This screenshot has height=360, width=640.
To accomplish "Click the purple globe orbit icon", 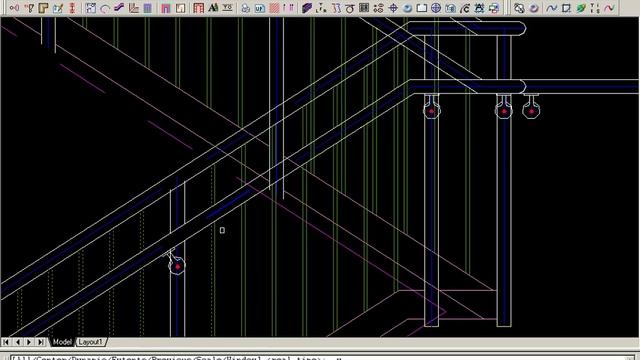I will 436,8.
